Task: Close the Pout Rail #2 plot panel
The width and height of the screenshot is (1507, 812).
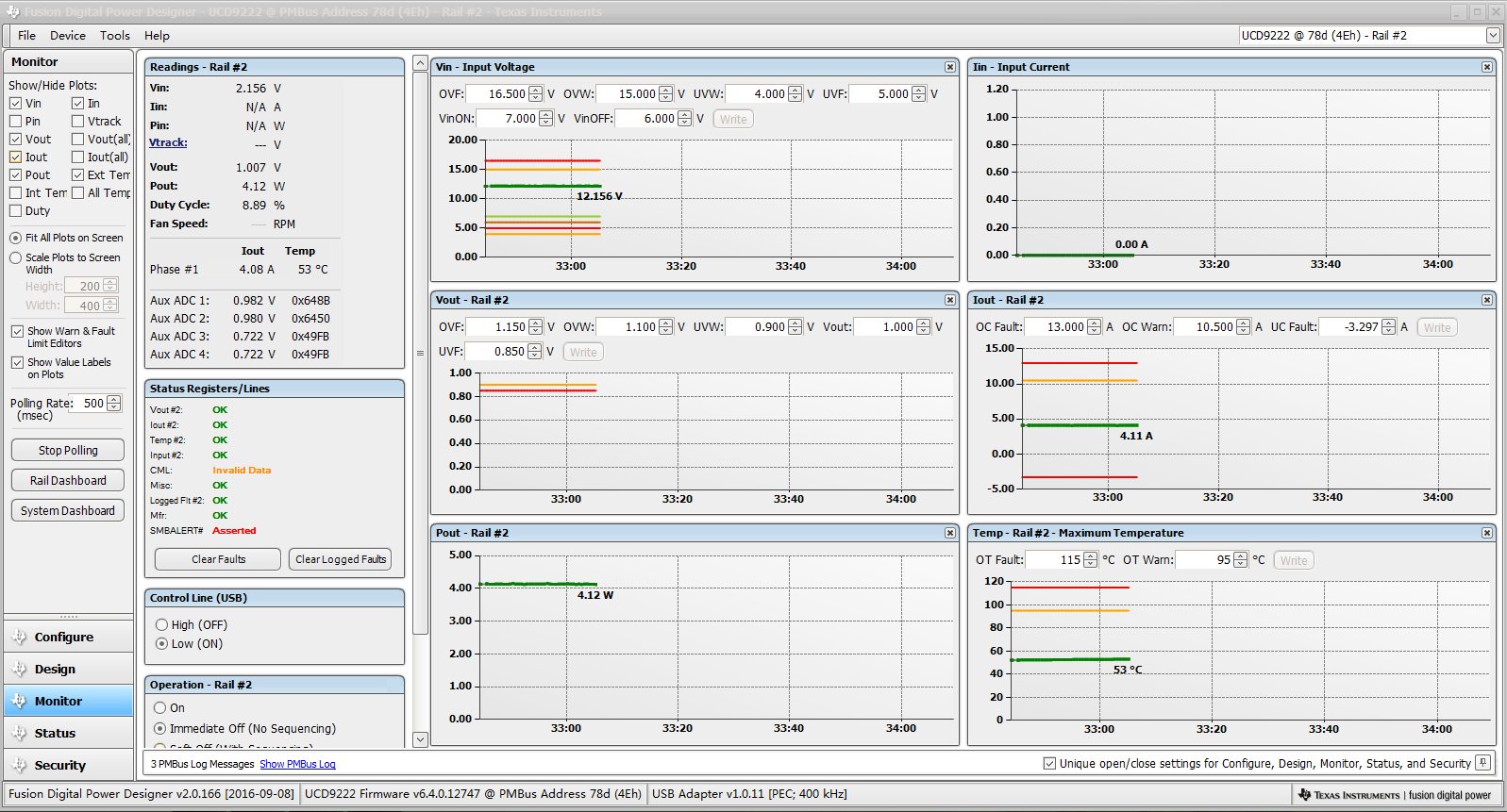Action: click(950, 533)
